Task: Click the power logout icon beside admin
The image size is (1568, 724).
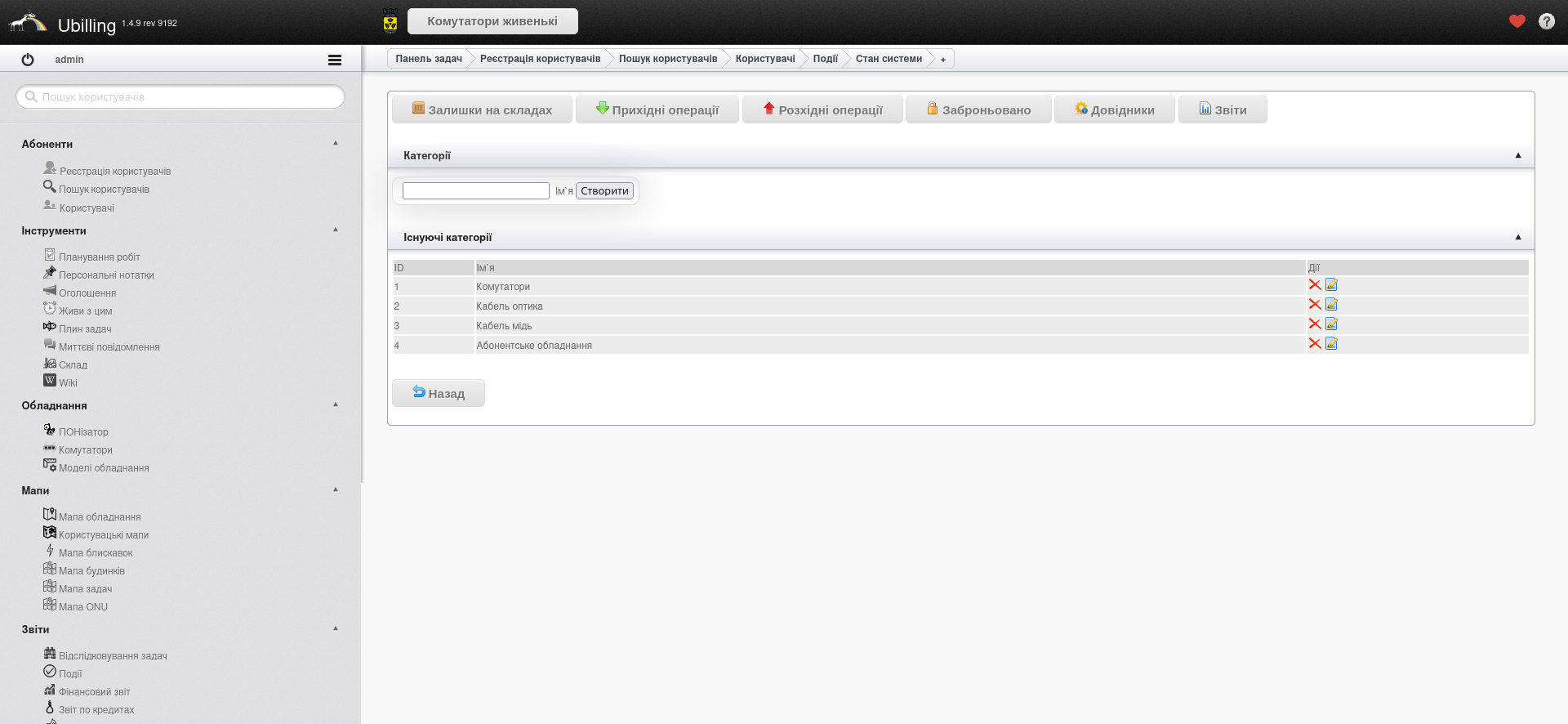Action: click(x=28, y=60)
